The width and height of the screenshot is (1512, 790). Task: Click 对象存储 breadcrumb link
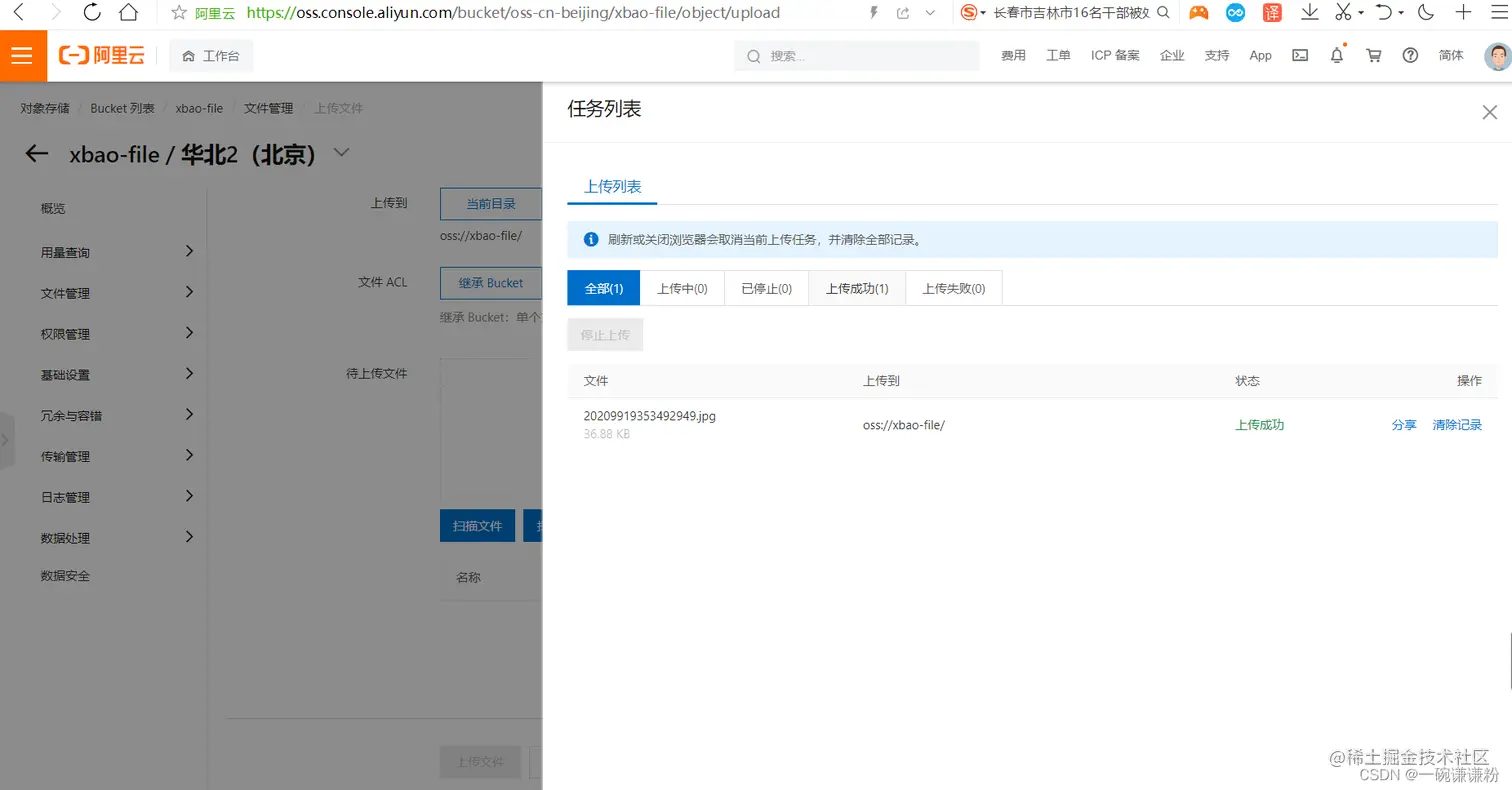click(x=45, y=108)
